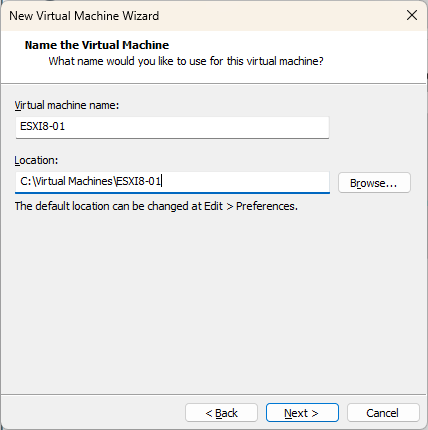Return to previous step with < Back
The width and height of the screenshot is (428, 430).
(221, 413)
